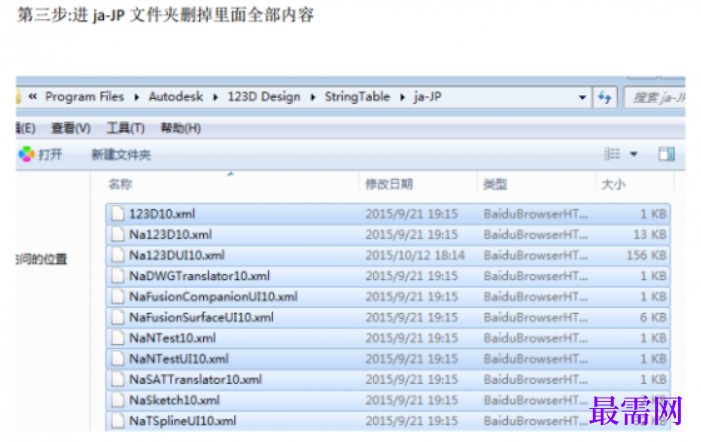
Task: Select file icon of NaSATTranslator10.xml
Action: pyautogui.click(x=118, y=379)
